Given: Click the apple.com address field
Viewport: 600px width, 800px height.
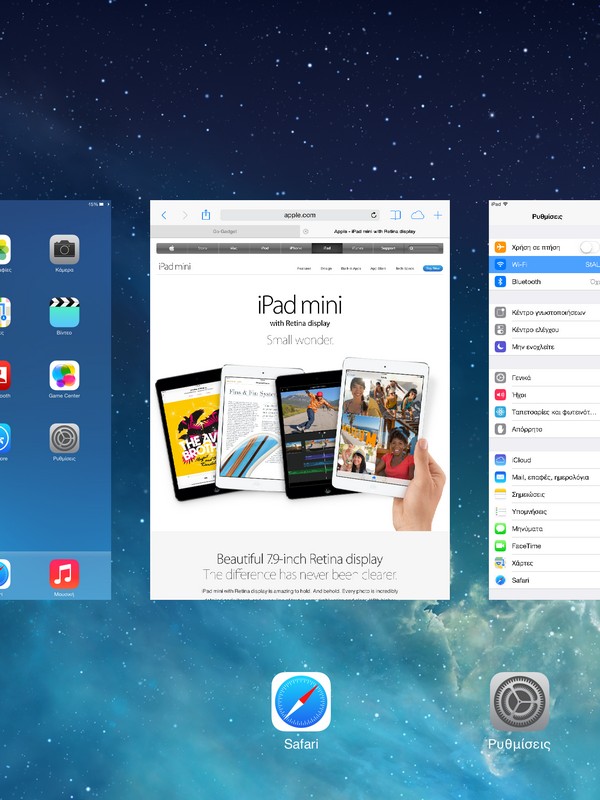Looking at the screenshot, I should (x=300, y=215).
